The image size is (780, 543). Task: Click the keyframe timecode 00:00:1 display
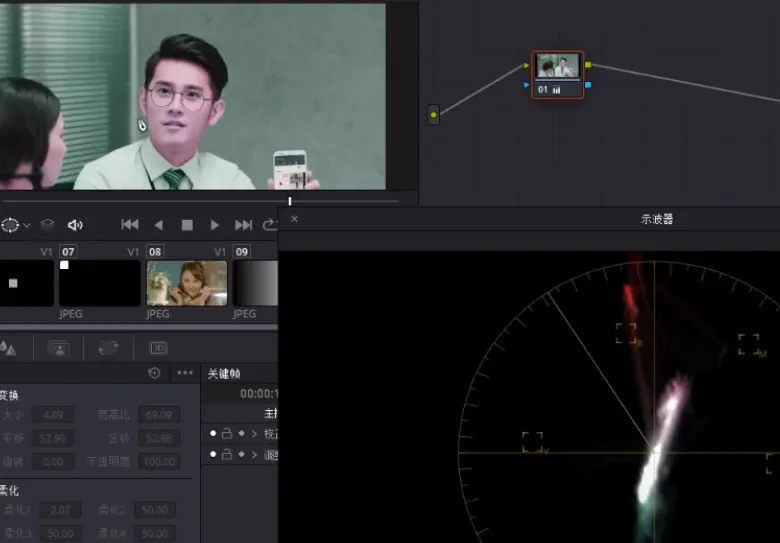[259, 394]
